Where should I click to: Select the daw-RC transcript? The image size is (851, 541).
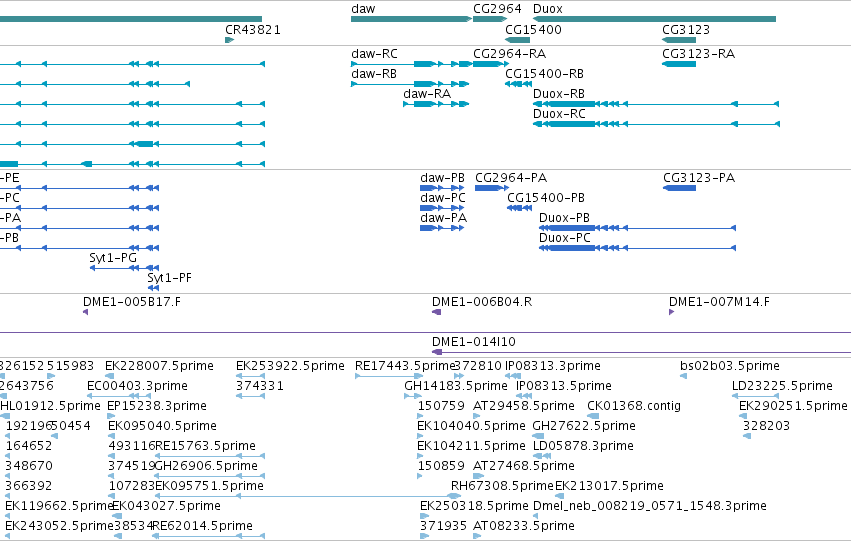point(412,64)
